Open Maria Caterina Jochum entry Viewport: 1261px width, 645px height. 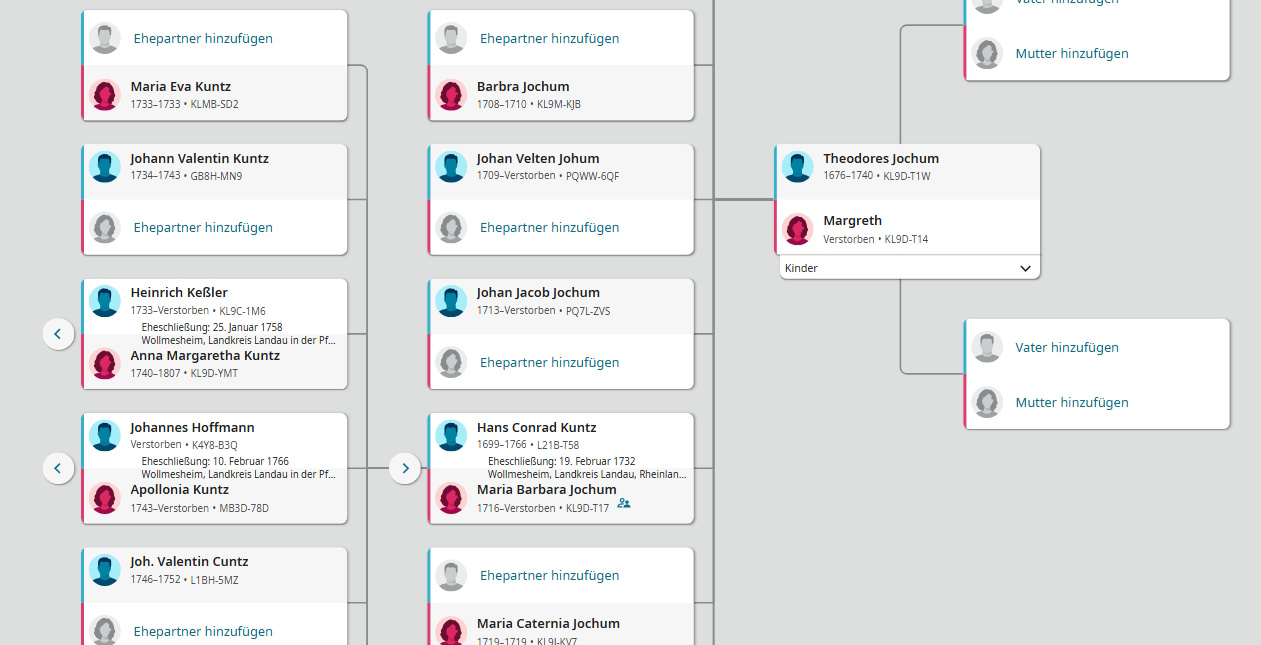(548, 623)
